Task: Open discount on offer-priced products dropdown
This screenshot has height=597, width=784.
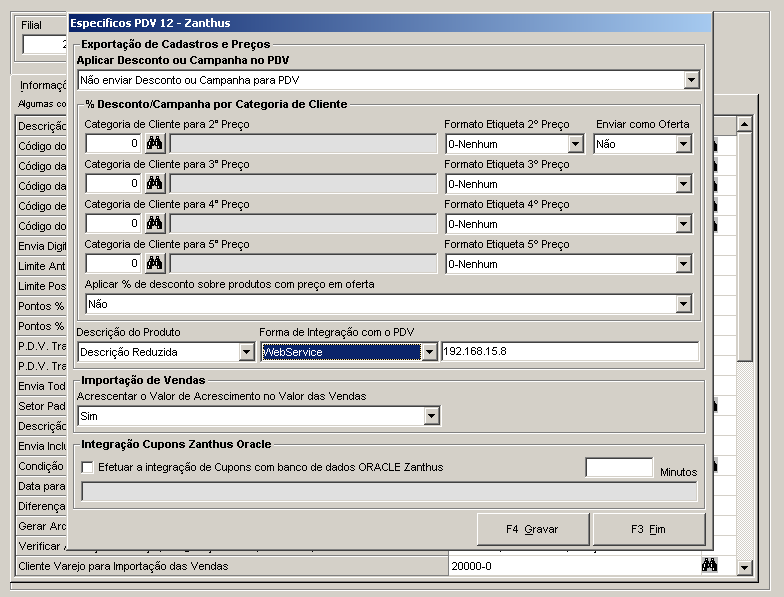Action: click(684, 304)
